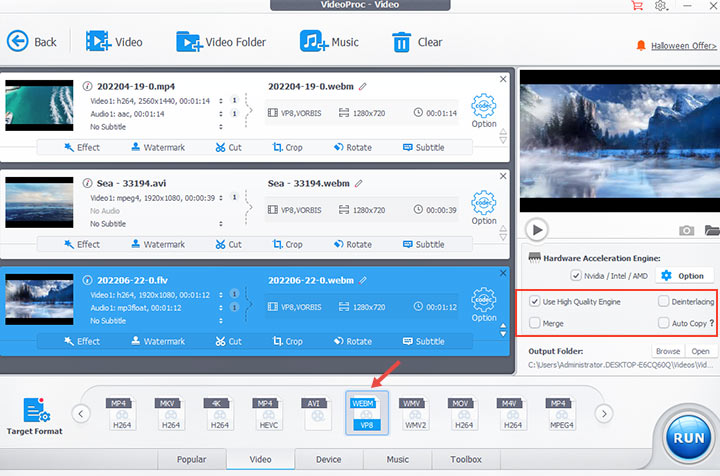Select MOV H264 format
720x476 pixels.
click(463, 413)
